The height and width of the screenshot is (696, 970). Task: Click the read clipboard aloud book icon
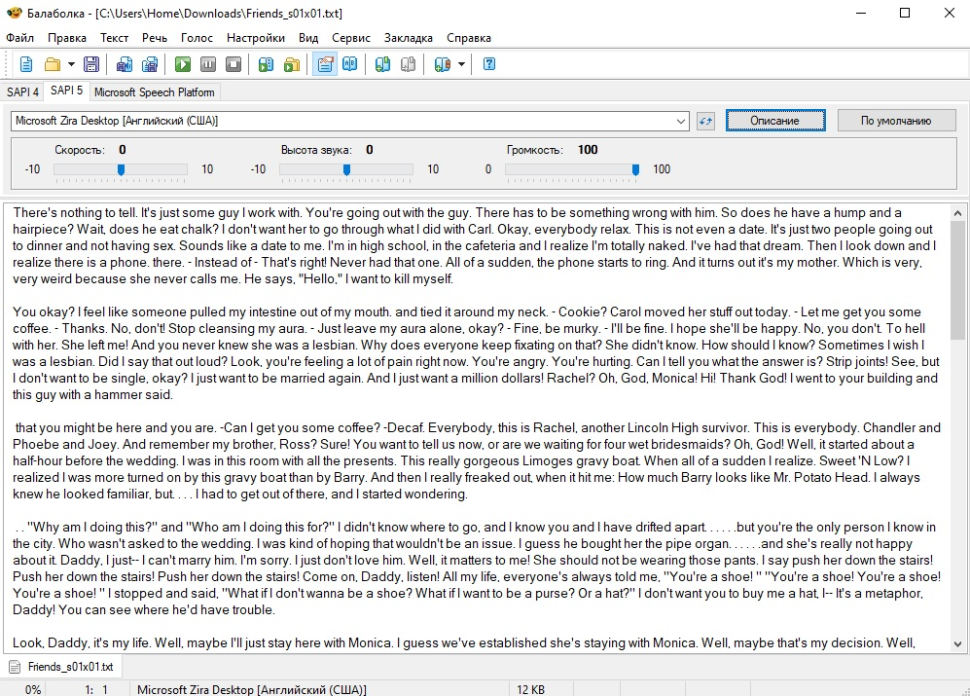click(x=266, y=64)
